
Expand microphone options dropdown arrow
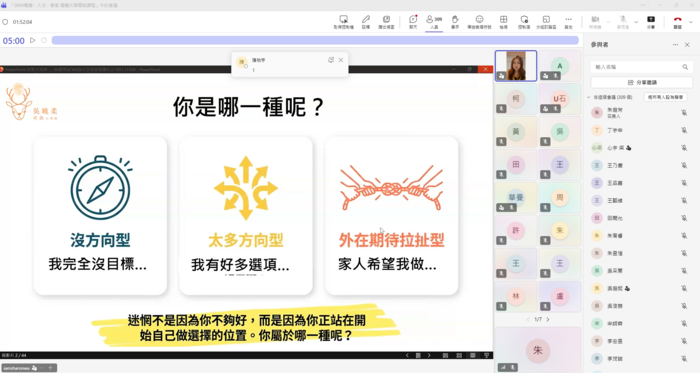[x=636, y=22]
